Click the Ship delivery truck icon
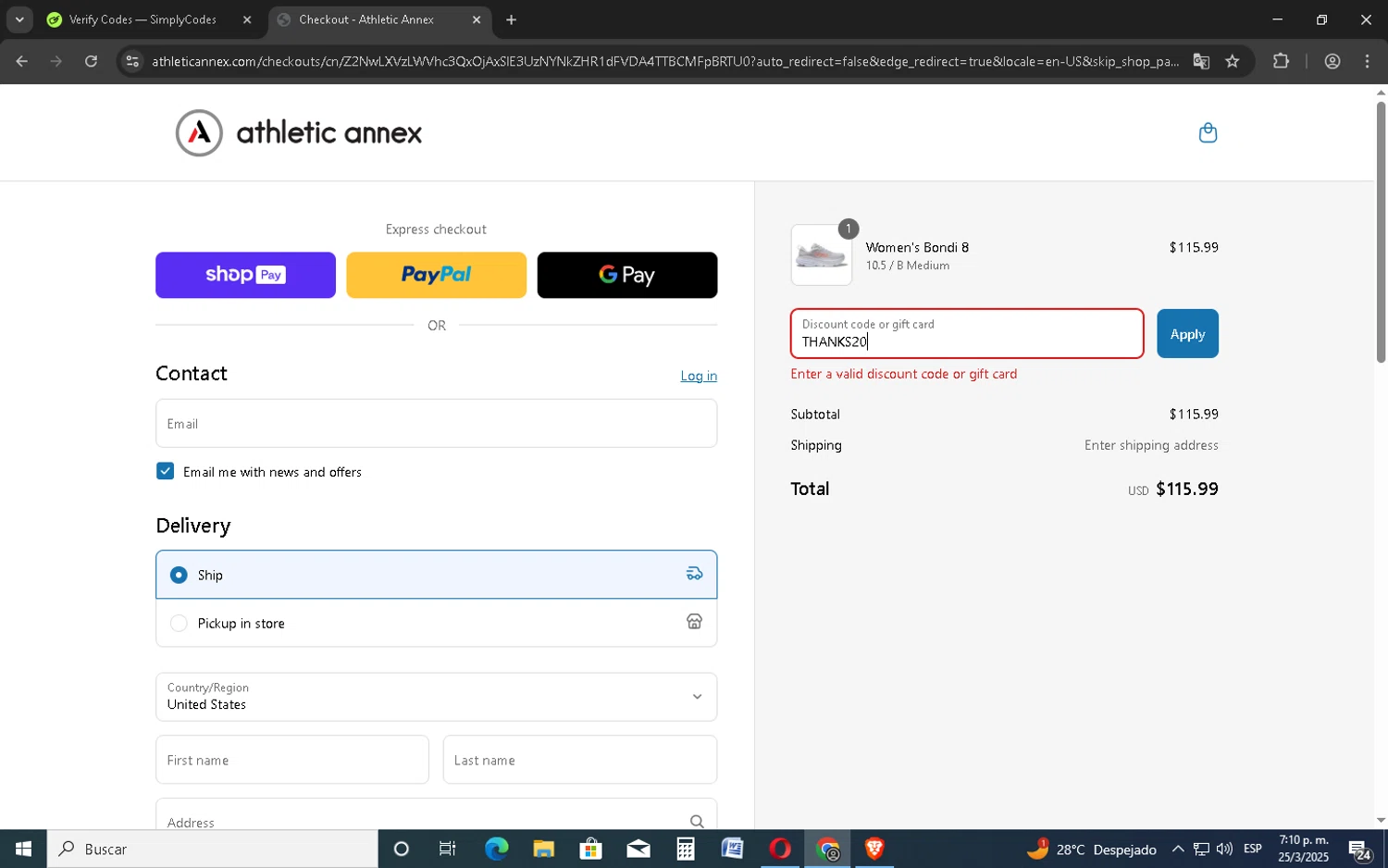This screenshot has width=1388, height=868. point(694,575)
